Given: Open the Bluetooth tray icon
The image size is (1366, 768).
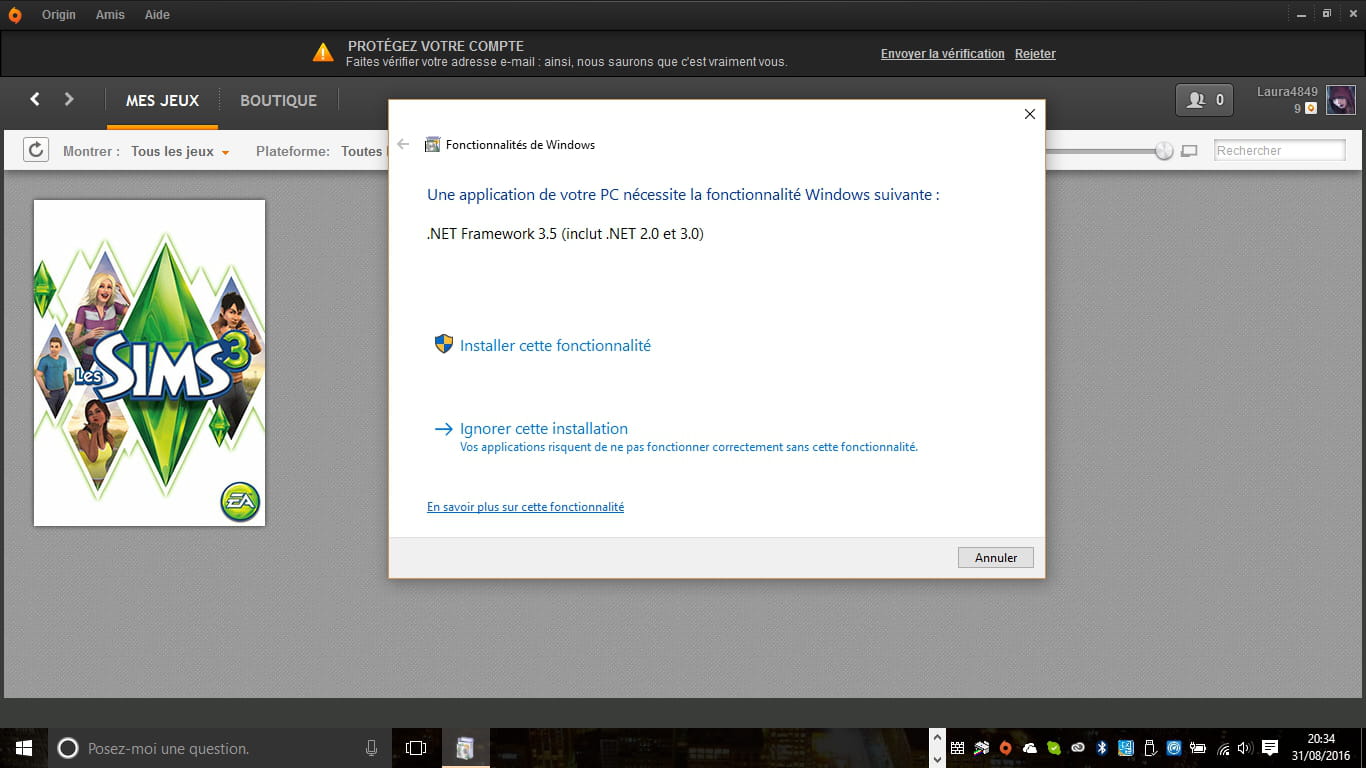Looking at the screenshot, I should point(1102,748).
